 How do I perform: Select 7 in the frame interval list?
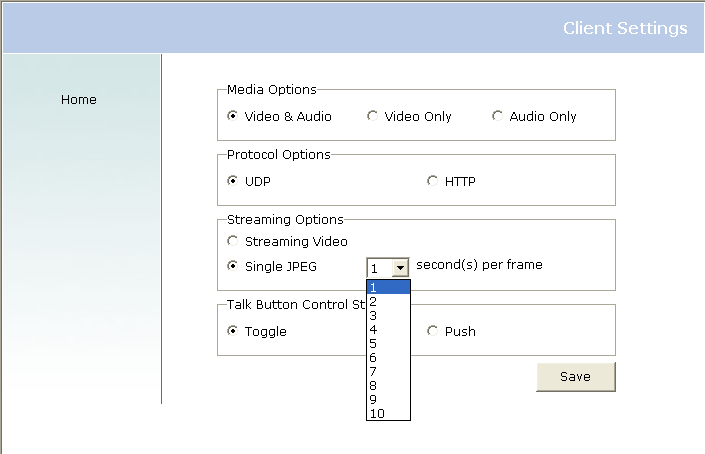[x=388, y=372]
